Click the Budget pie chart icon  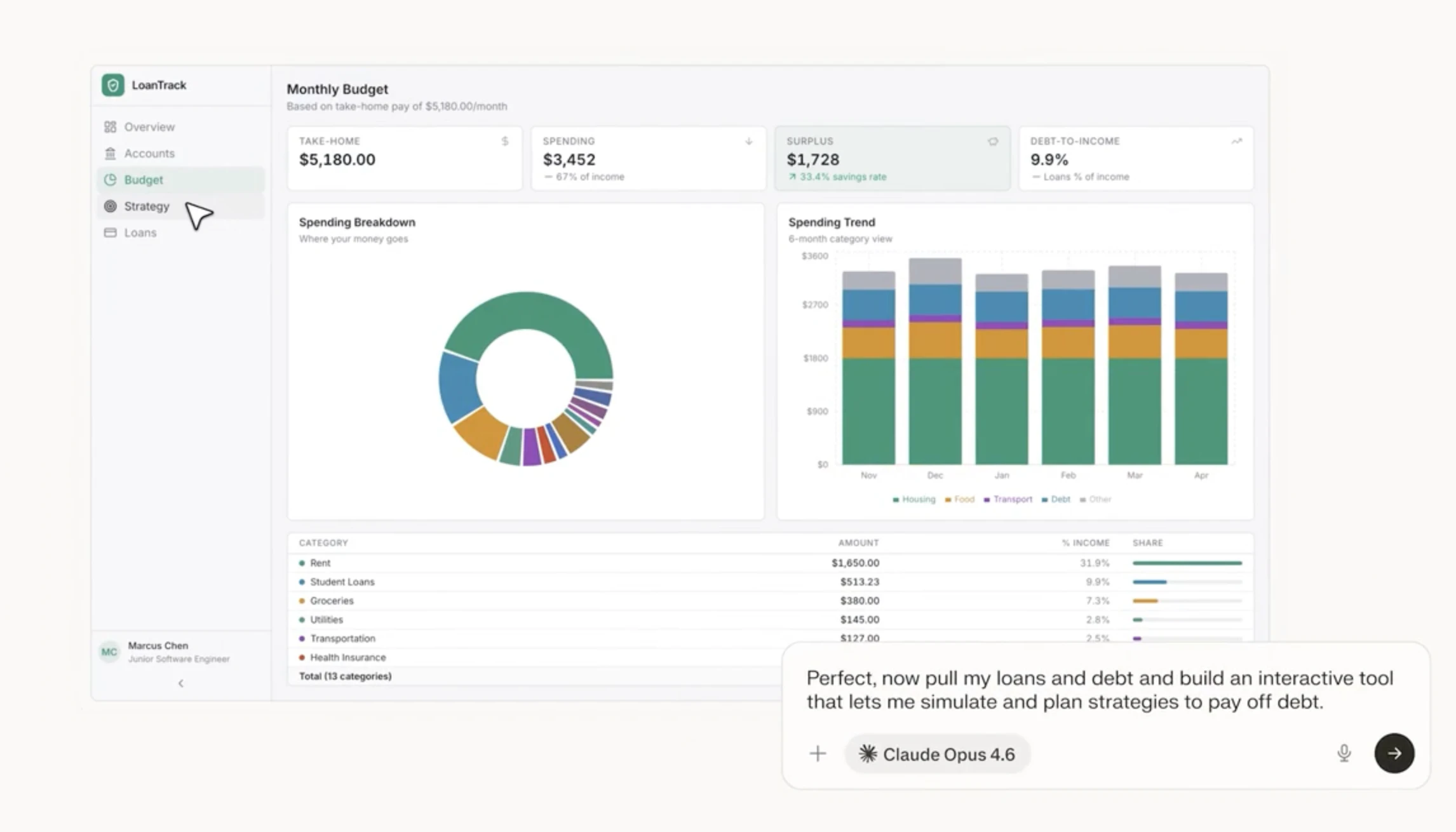click(110, 180)
